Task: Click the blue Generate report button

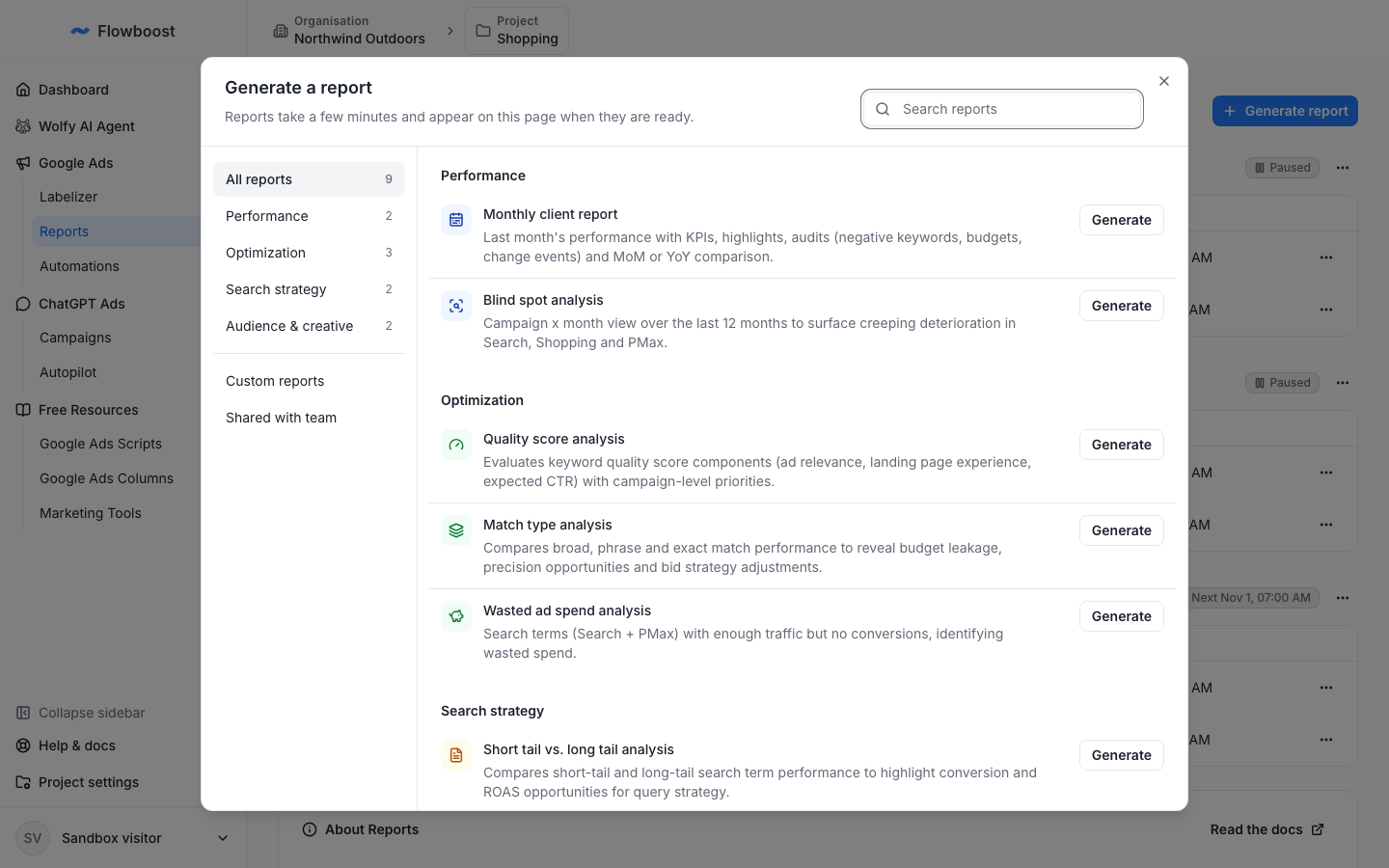Action: [x=1285, y=111]
